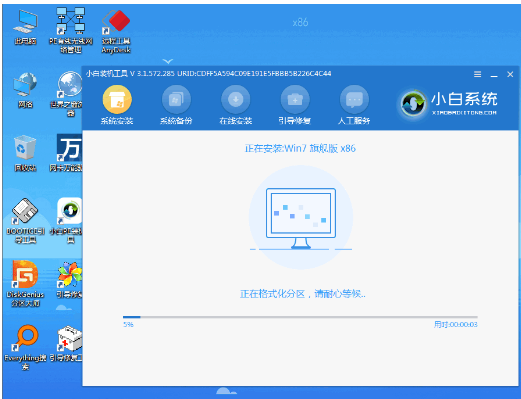Switch to the 系统备份 tab
Screen dimensions: 521x399
point(176,105)
